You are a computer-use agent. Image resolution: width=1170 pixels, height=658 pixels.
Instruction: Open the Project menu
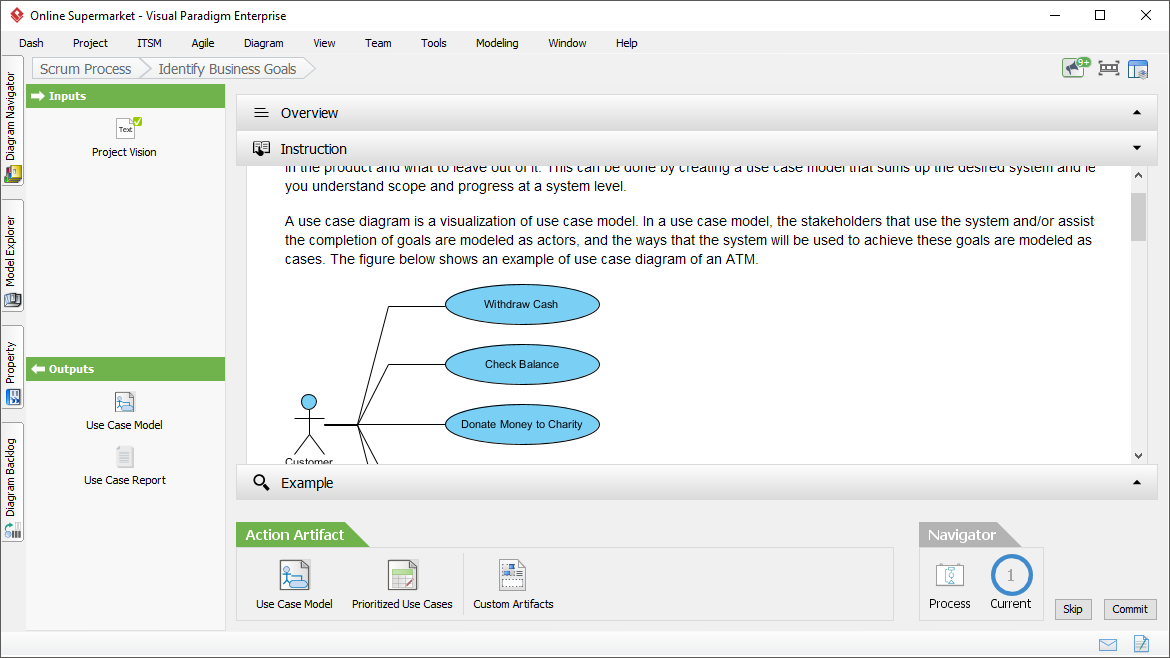90,43
